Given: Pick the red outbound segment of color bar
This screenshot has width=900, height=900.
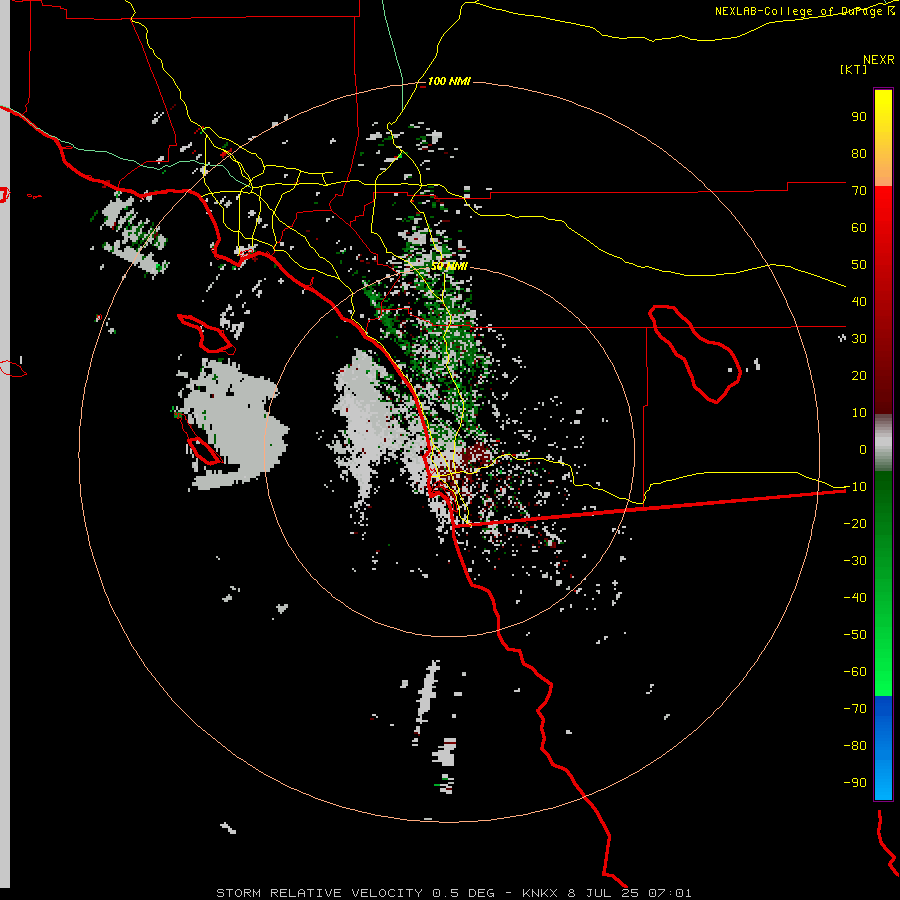Looking at the screenshot, I should pyautogui.click(x=883, y=300).
